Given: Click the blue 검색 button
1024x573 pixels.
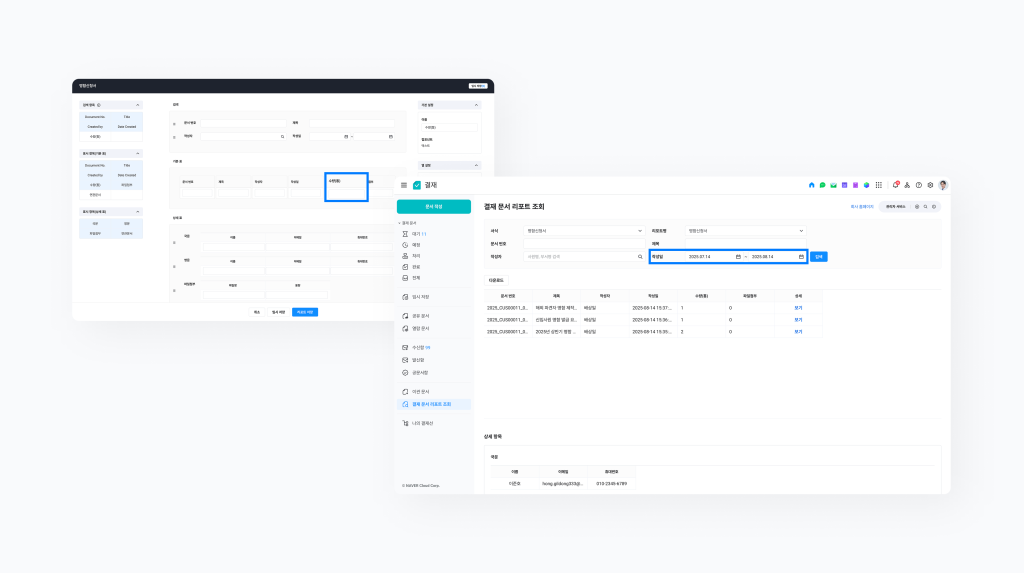Looking at the screenshot, I should tap(818, 257).
